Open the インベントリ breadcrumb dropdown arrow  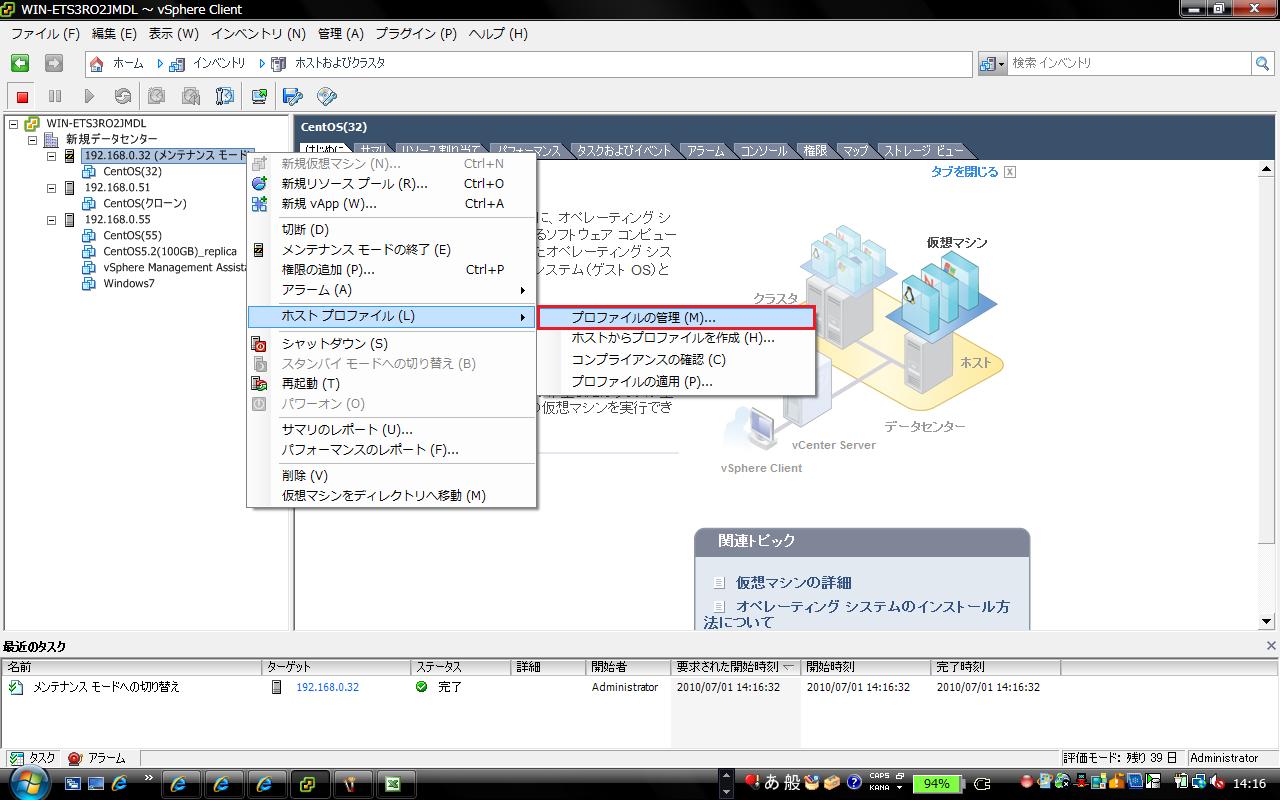pos(262,63)
